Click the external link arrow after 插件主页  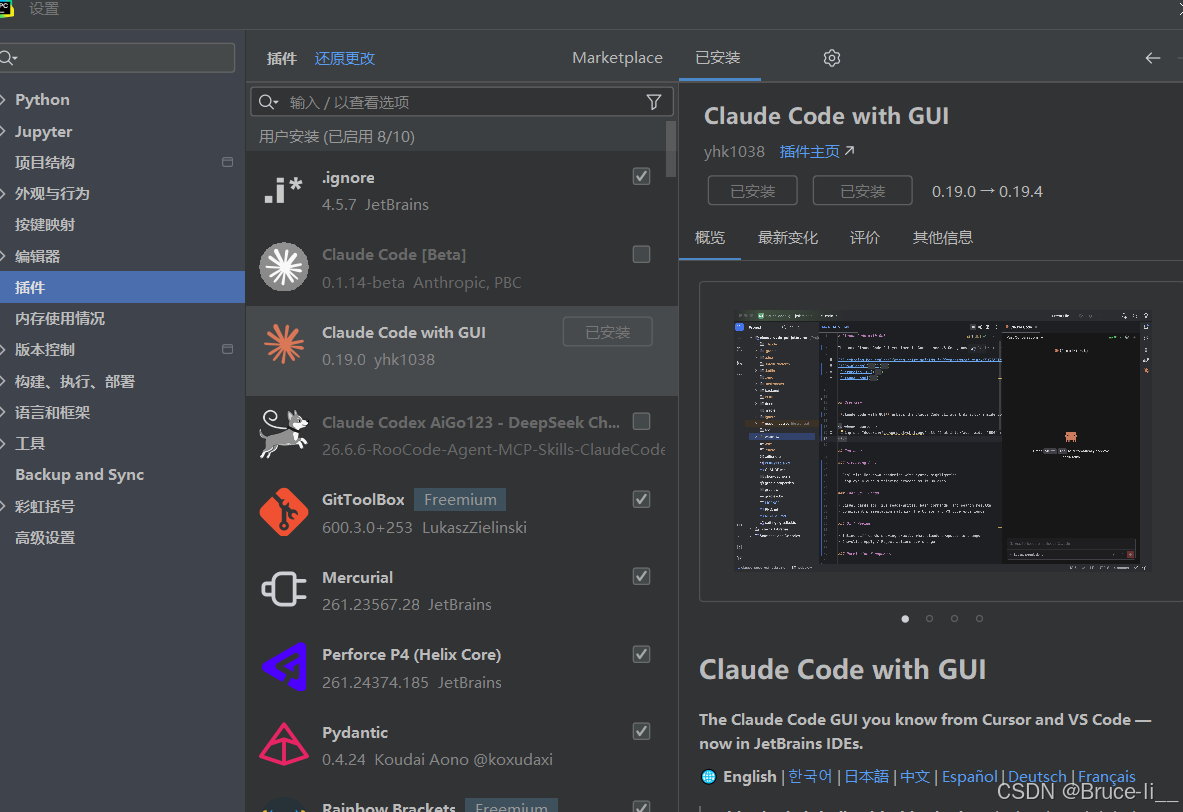(x=850, y=151)
